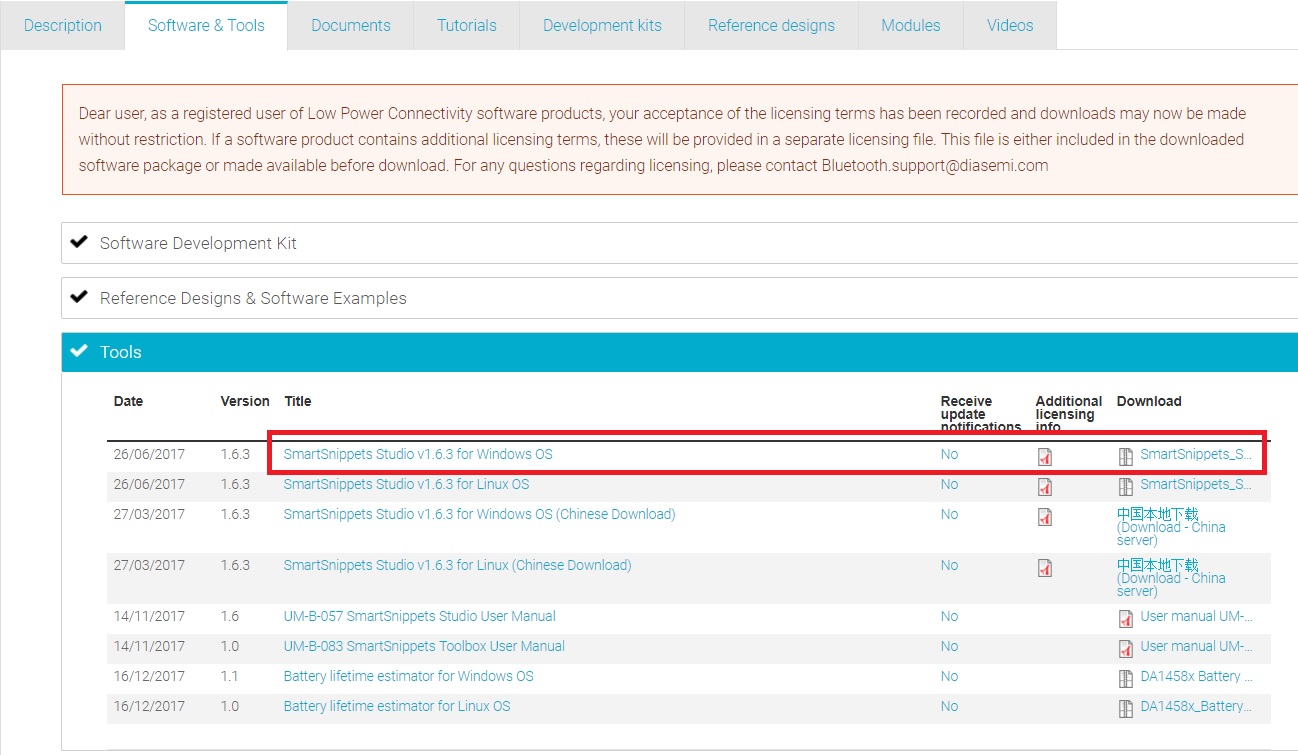The height and width of the screenshot is (755, 1298).
Task: Open UM-B-083 SmartSnippets Toolbox User Manual link
Action: 424,646
